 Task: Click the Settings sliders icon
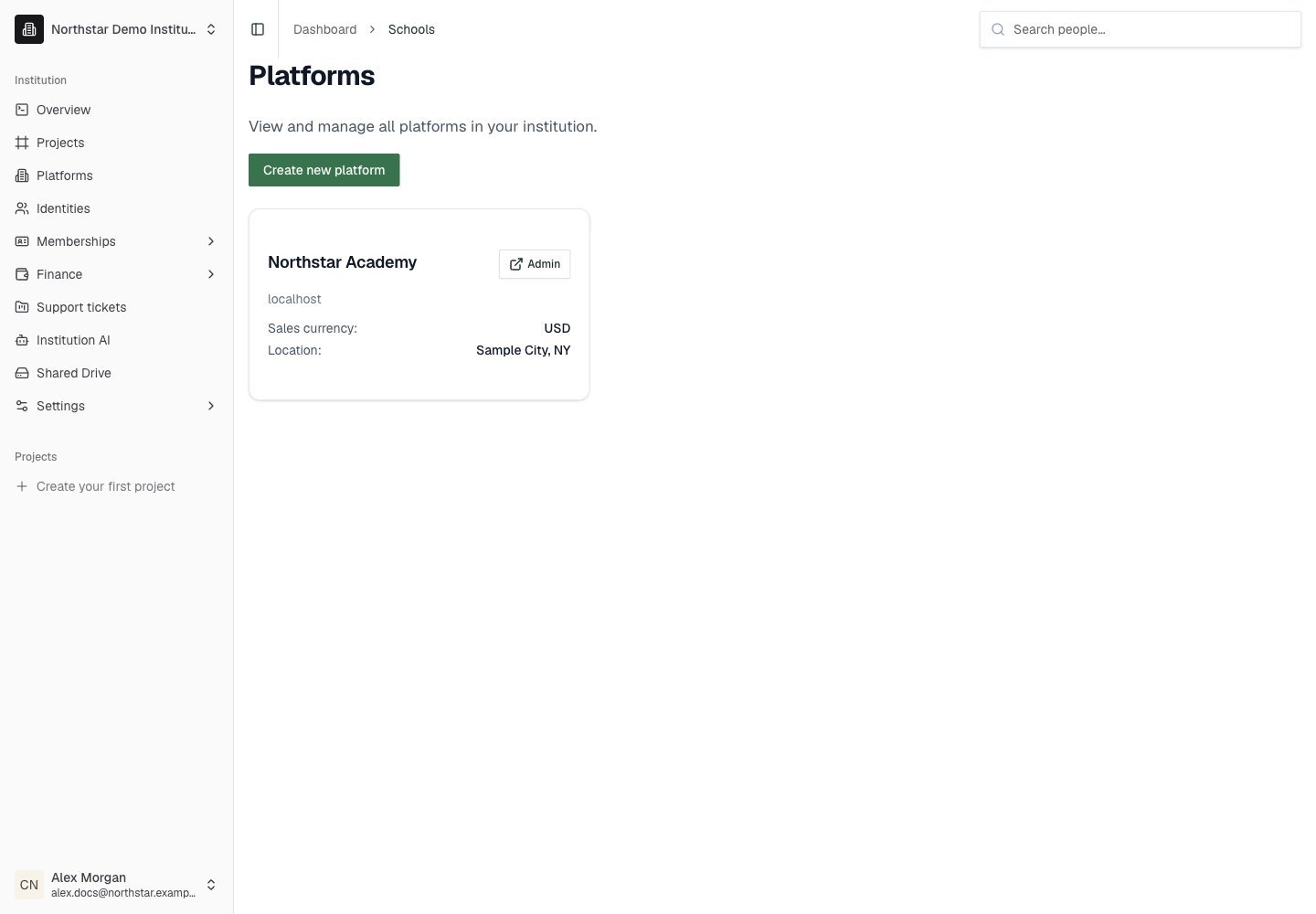pos(22,406)
